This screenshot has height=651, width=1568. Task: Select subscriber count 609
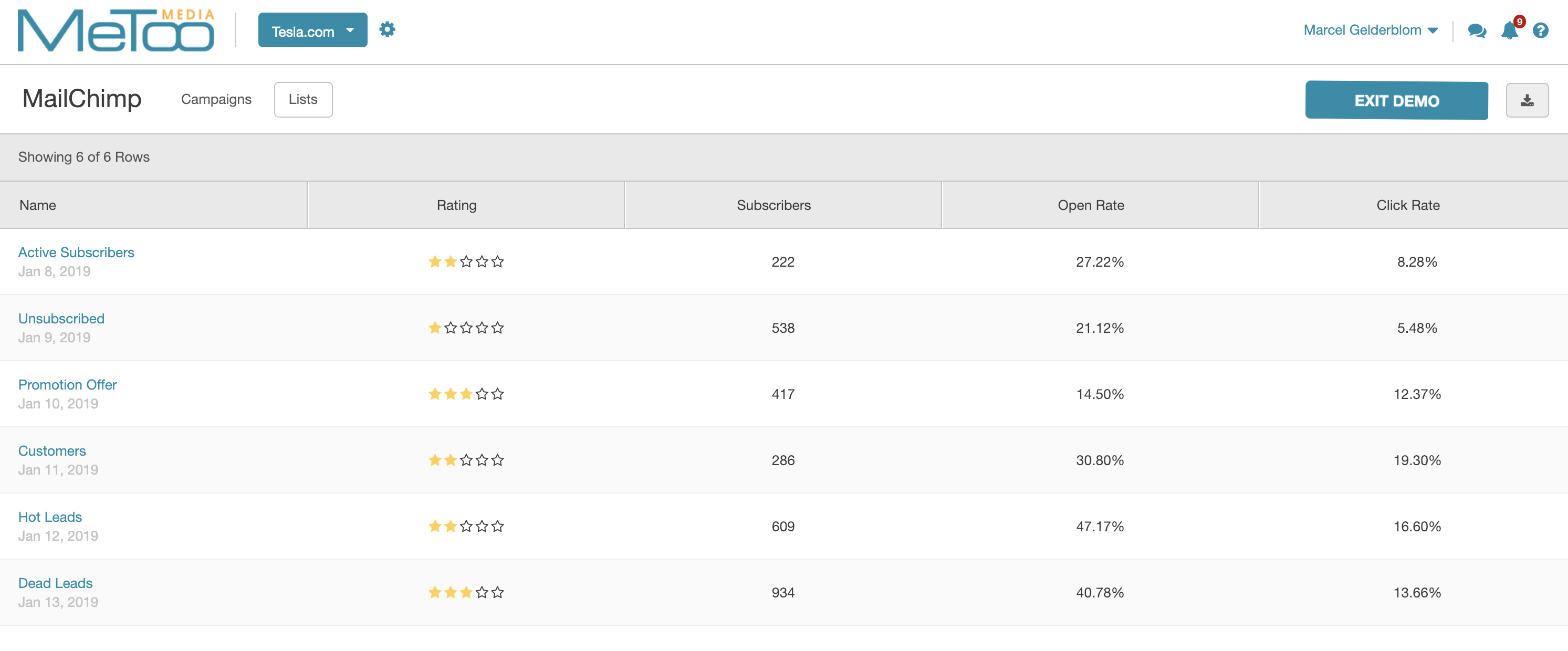pos(783,526)
